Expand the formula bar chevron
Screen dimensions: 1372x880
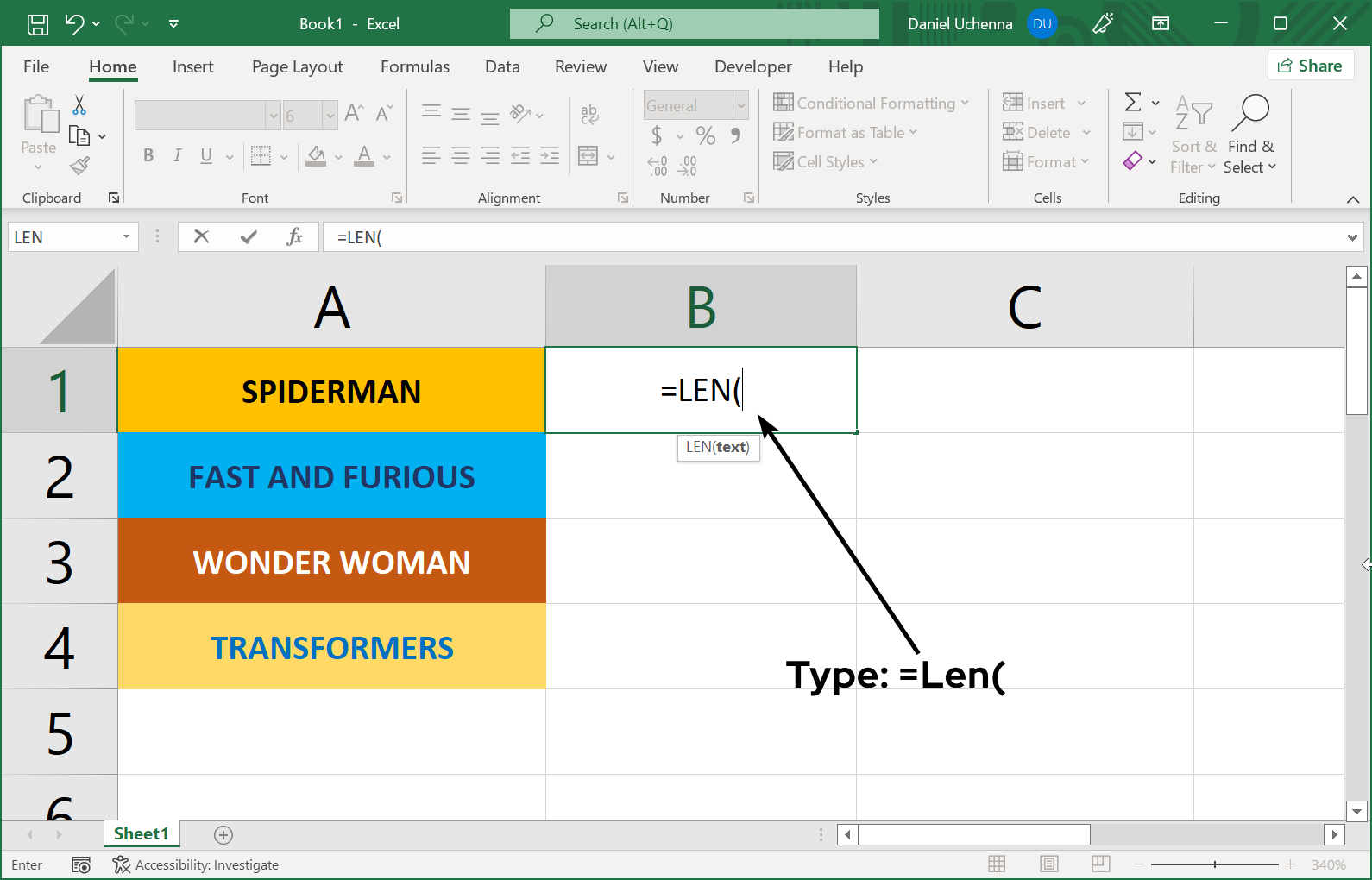click(x=1351, y=237)
